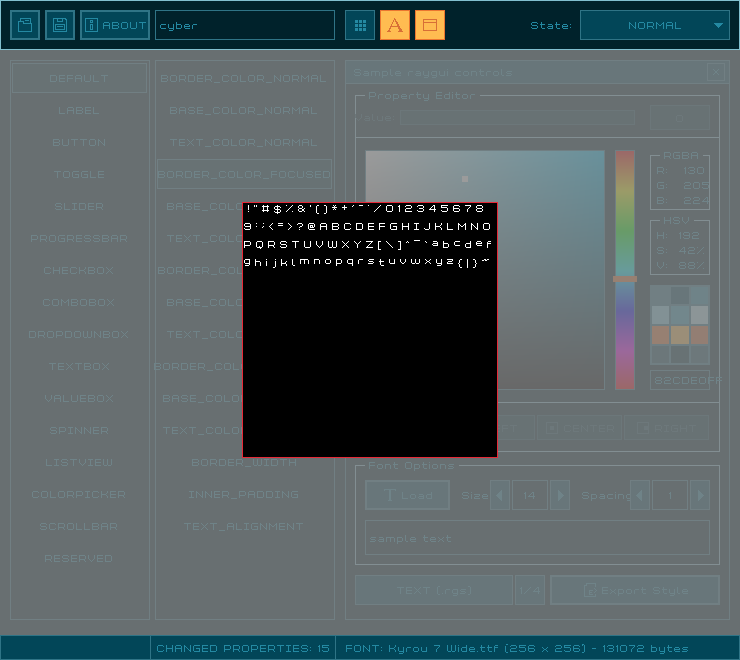Select BUTTON in the controls list
This screenshot has height=660, width=740.
[79, 142]
